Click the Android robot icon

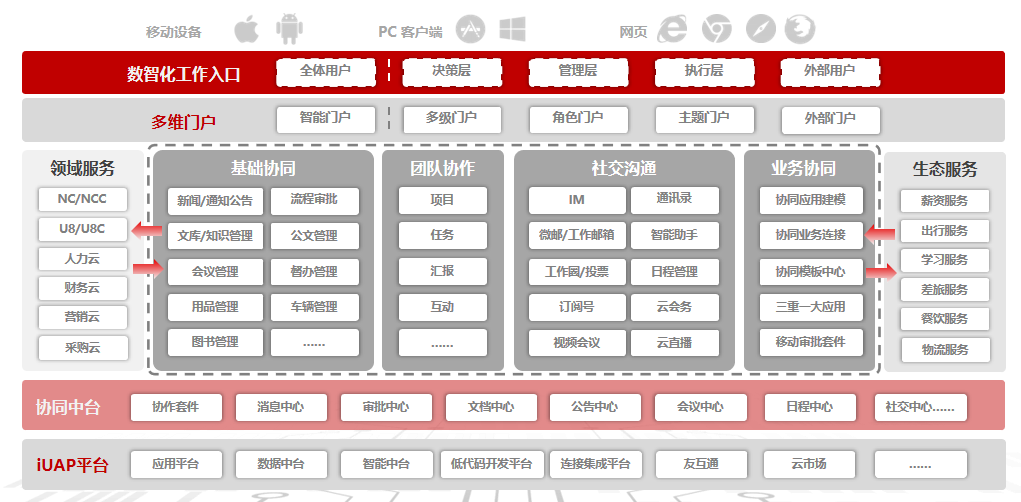(290, 29)
